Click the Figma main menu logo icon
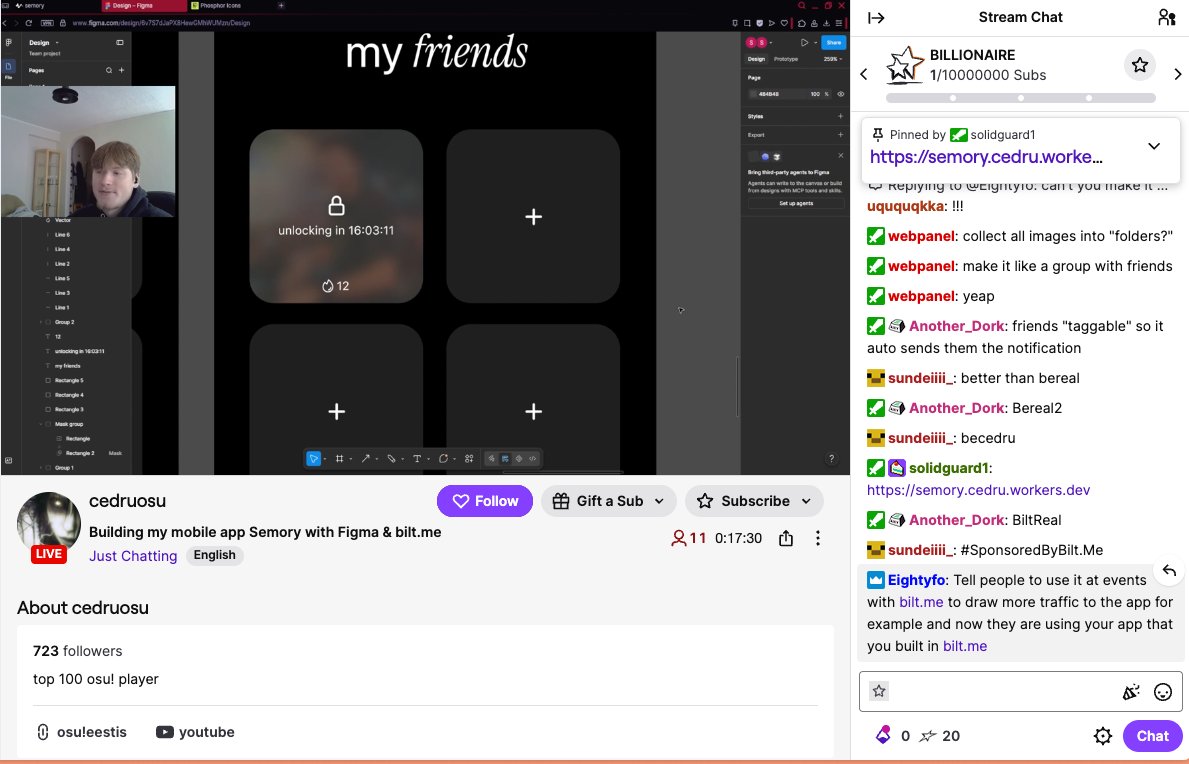This screenshot has height=764, width=1189. pyautogui.click(x=9, y=42)
